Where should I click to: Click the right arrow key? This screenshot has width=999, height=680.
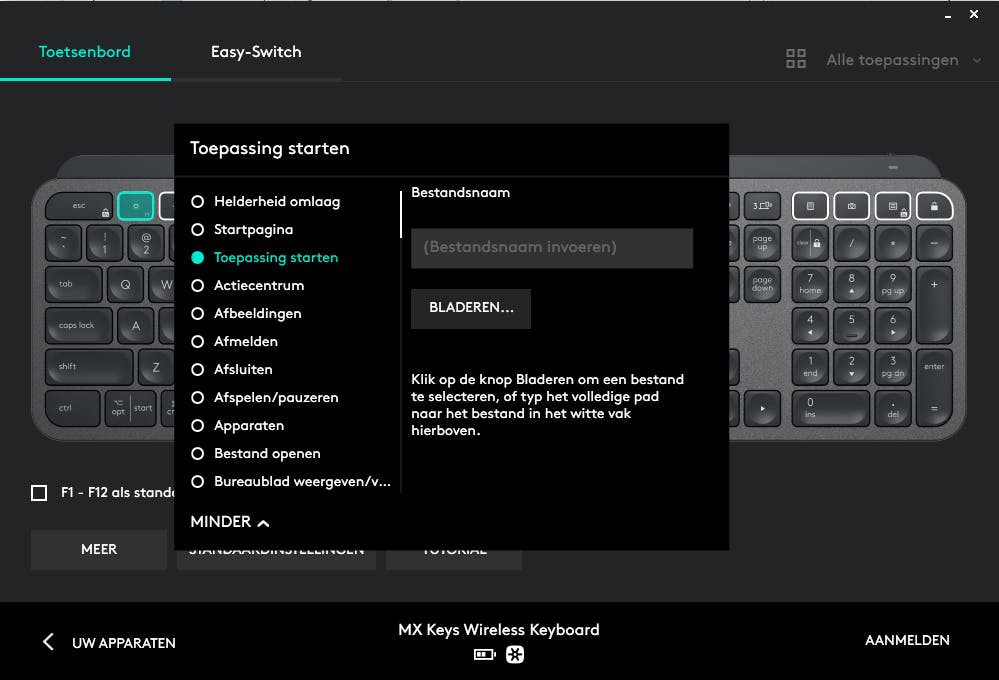click(762, 408)
